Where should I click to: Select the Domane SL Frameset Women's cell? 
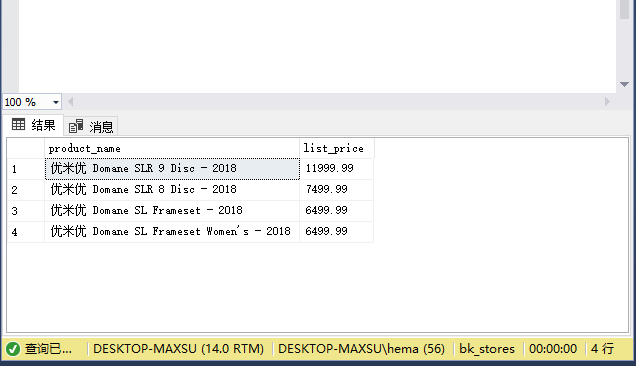point(172,232)
